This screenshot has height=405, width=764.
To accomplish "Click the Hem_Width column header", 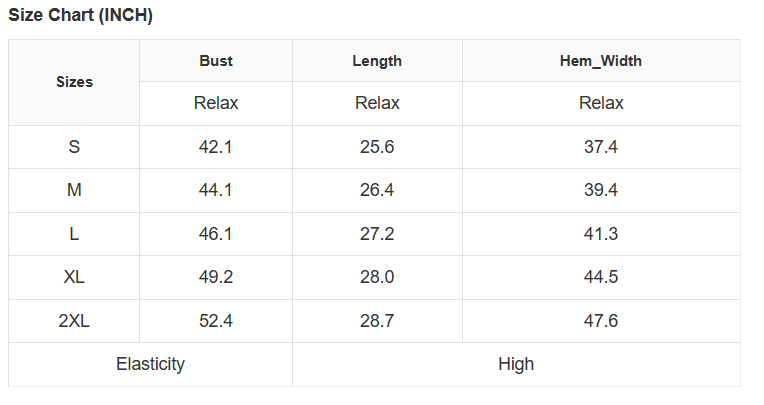I will click(x=601, y=61).
